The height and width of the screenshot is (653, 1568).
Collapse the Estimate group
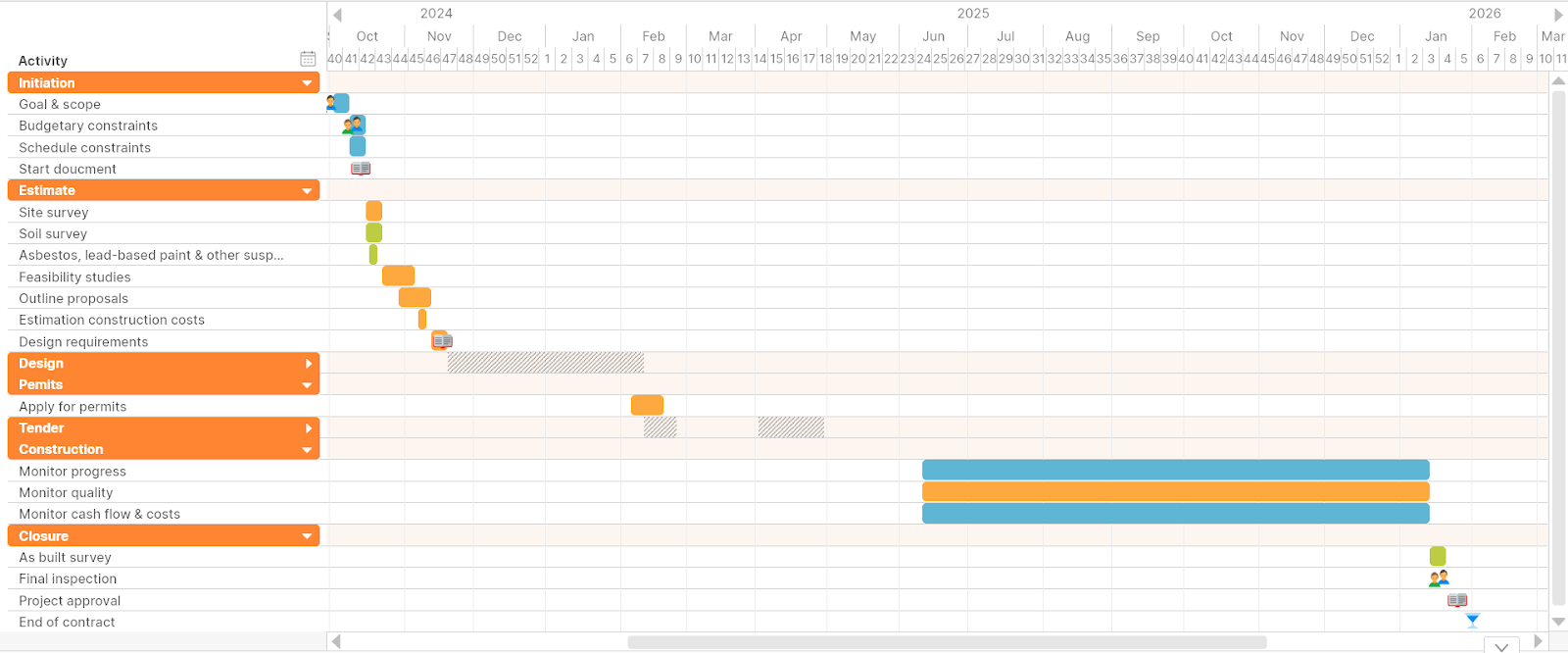pos(308,191)
